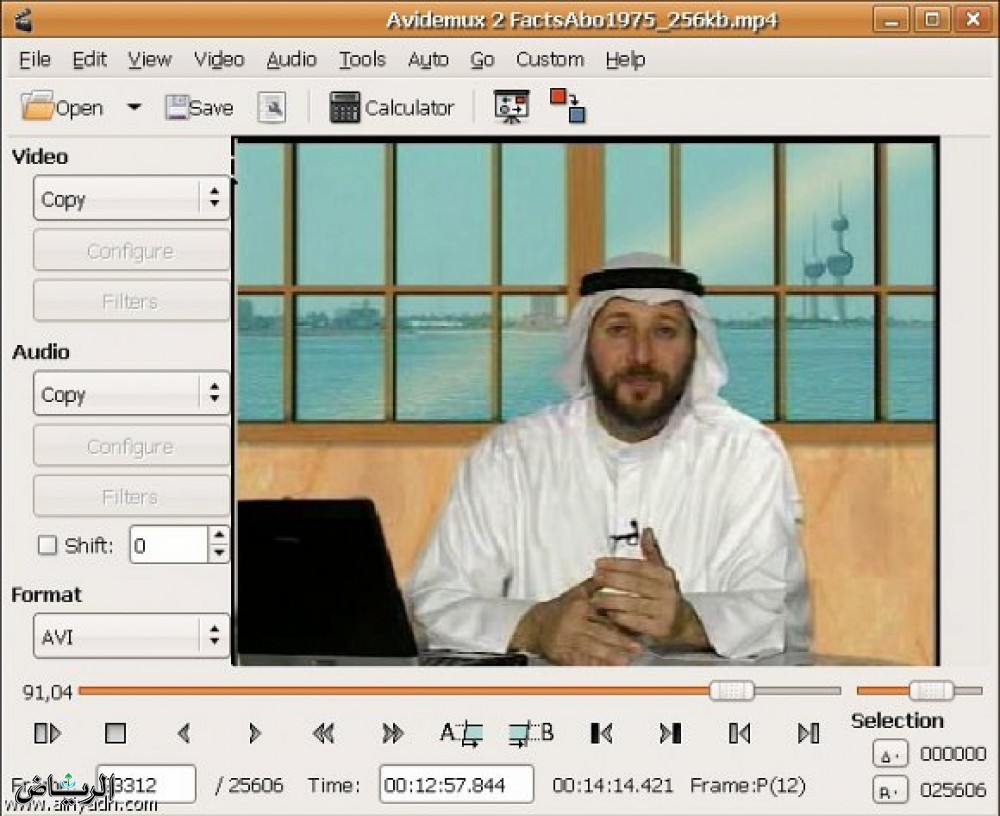The width and height of the screenshot is (1000, 816).
Task: Click the Time input field 00:12:57.844
Action: click(x=457, y=784)
